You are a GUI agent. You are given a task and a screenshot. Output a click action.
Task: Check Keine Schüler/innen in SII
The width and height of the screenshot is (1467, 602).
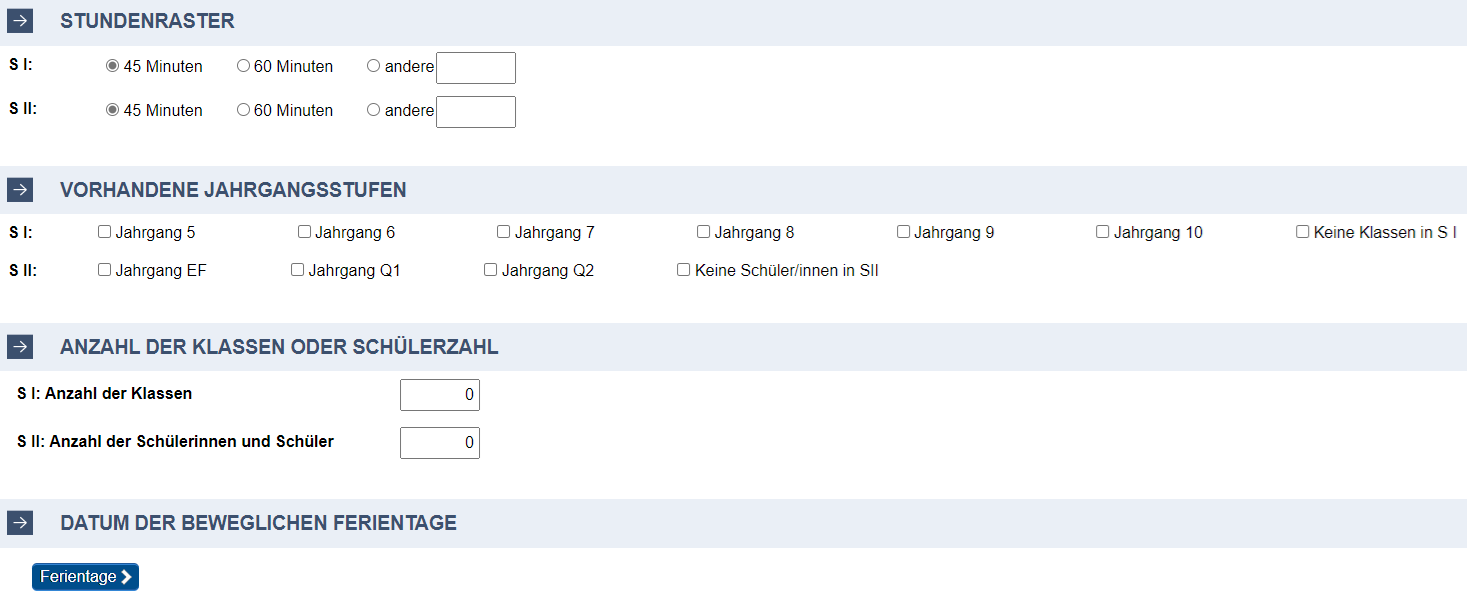coord(683,270)
